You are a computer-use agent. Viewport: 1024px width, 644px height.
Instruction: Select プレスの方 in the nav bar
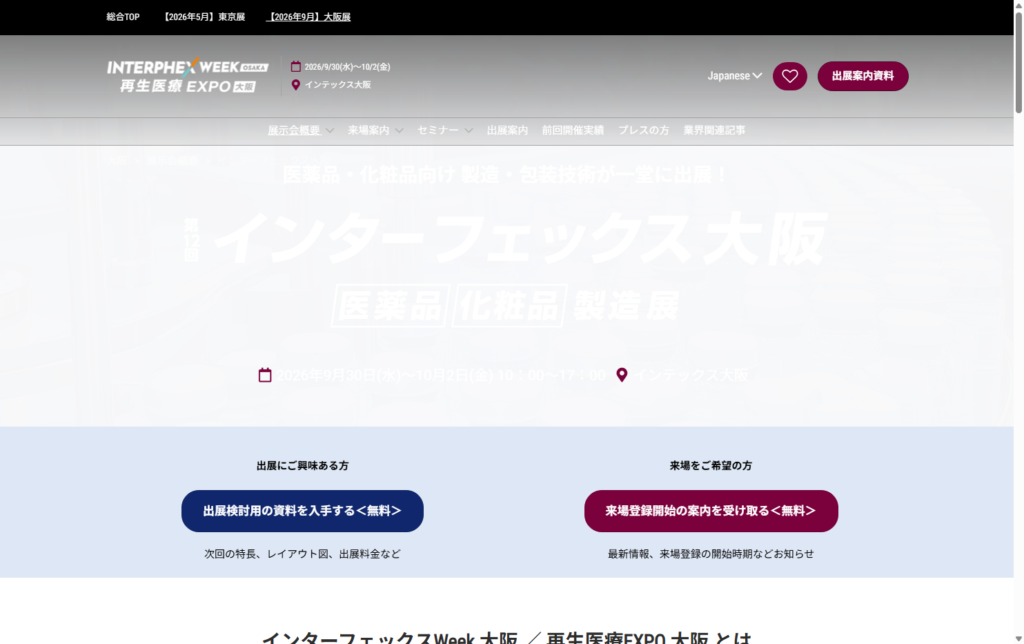(643, 130)
